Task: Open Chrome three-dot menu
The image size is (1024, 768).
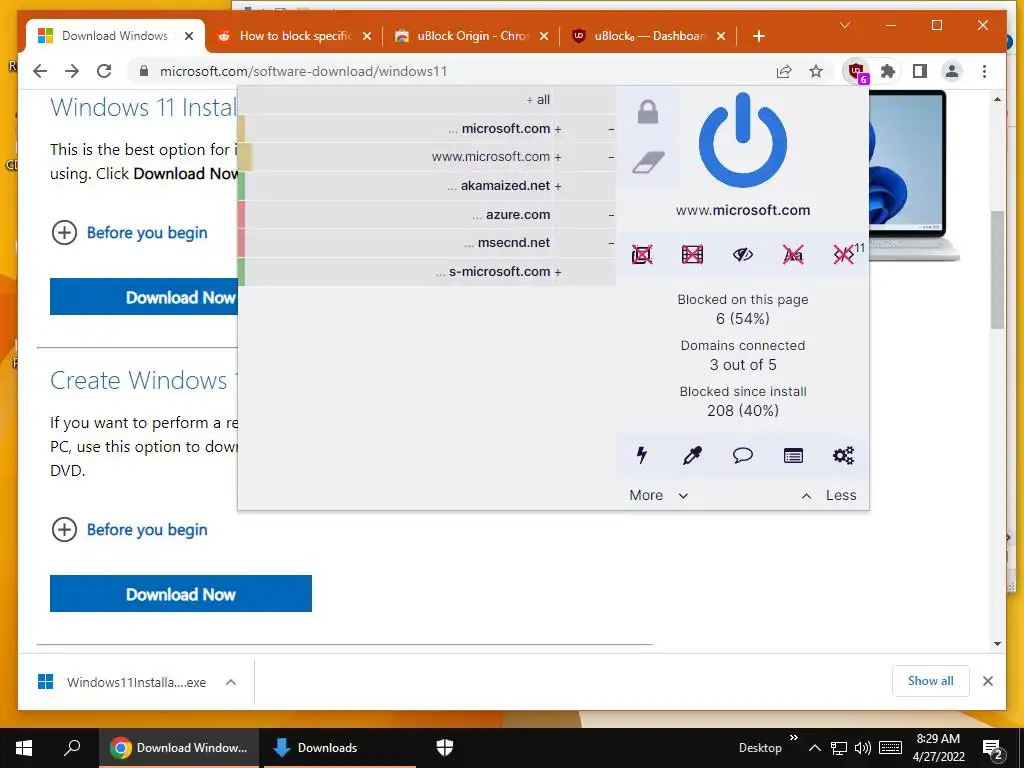Action: coord(984,71)
